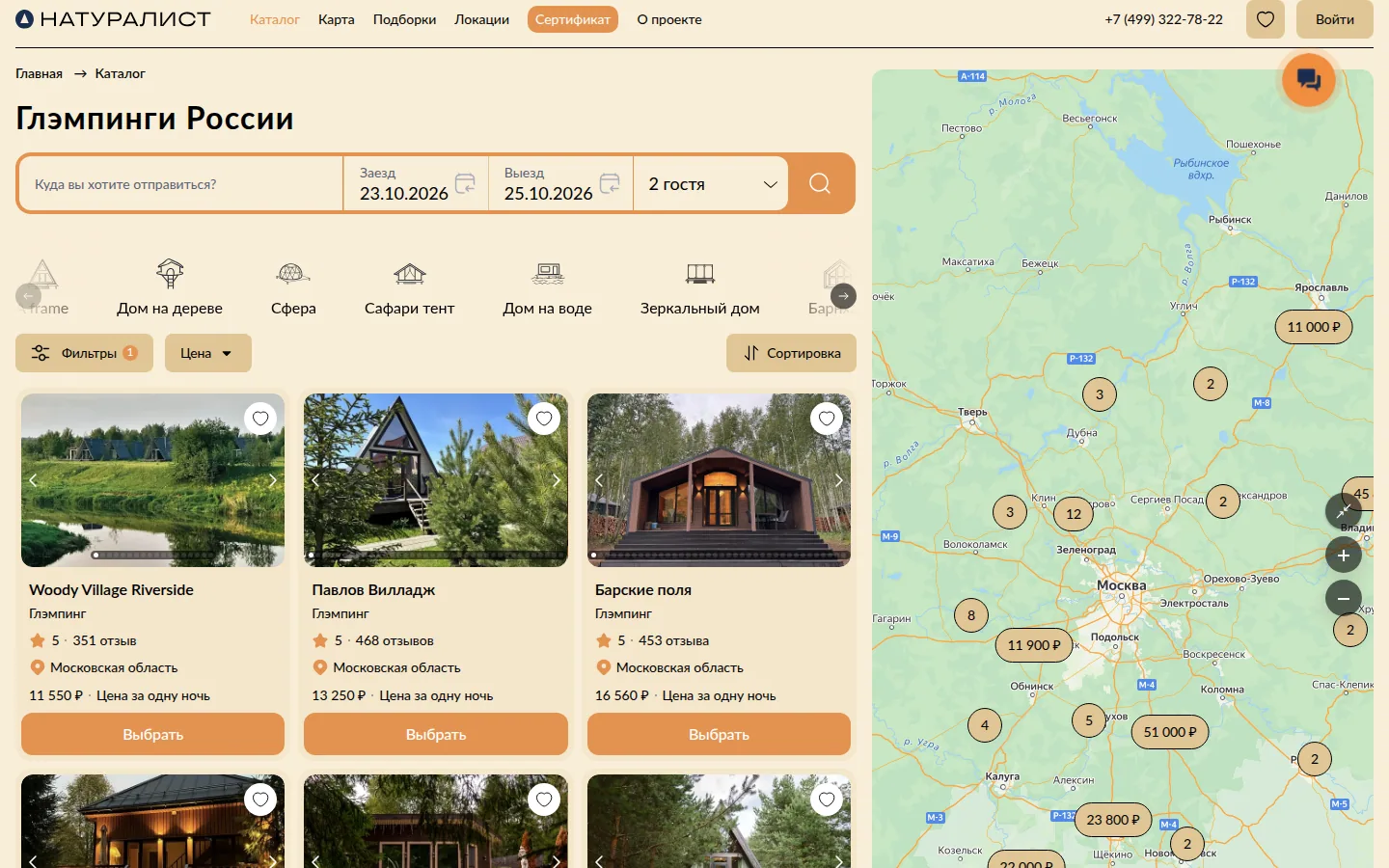
Task: Open the 2 гостя guests dropdown
Action: (712, 184)
